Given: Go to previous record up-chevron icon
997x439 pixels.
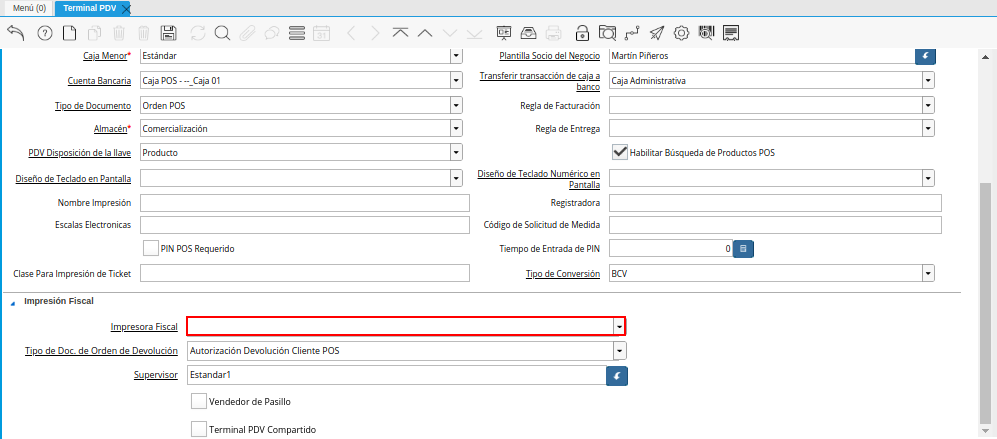Looking at the screenshot, I should point(425,33).
